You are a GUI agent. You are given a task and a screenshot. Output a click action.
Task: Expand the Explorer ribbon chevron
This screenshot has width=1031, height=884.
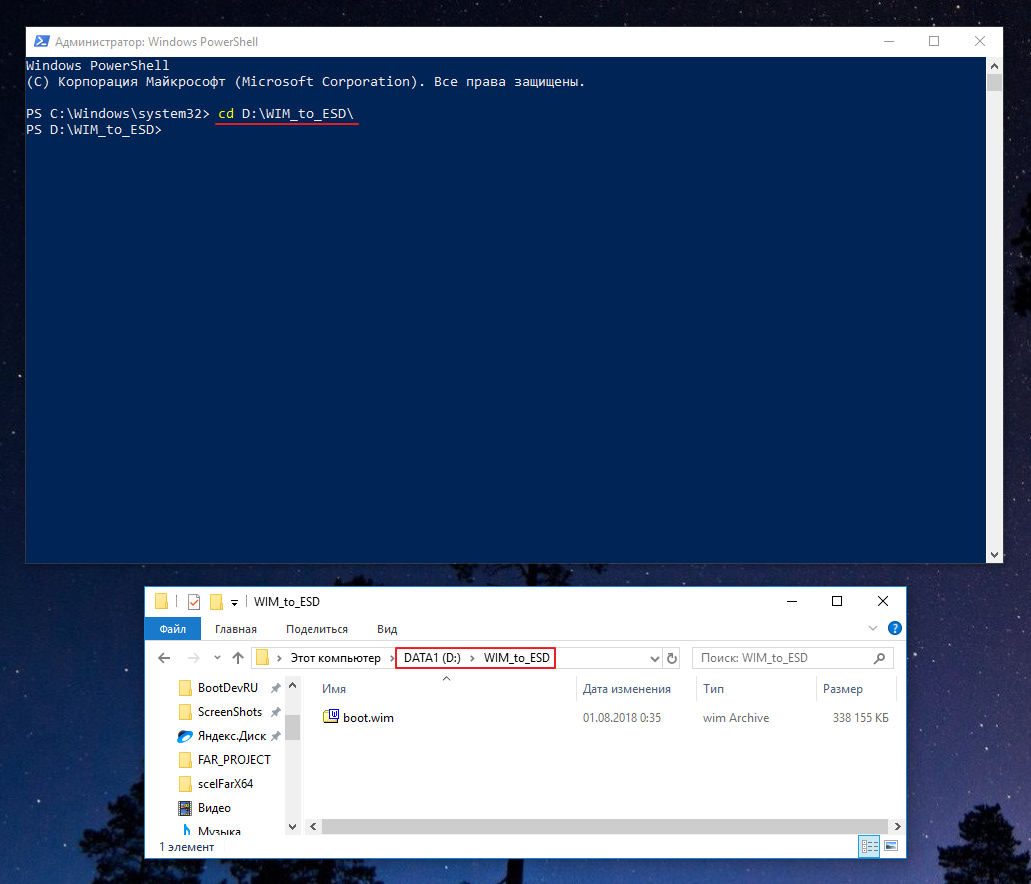click(x=873, y=628)
